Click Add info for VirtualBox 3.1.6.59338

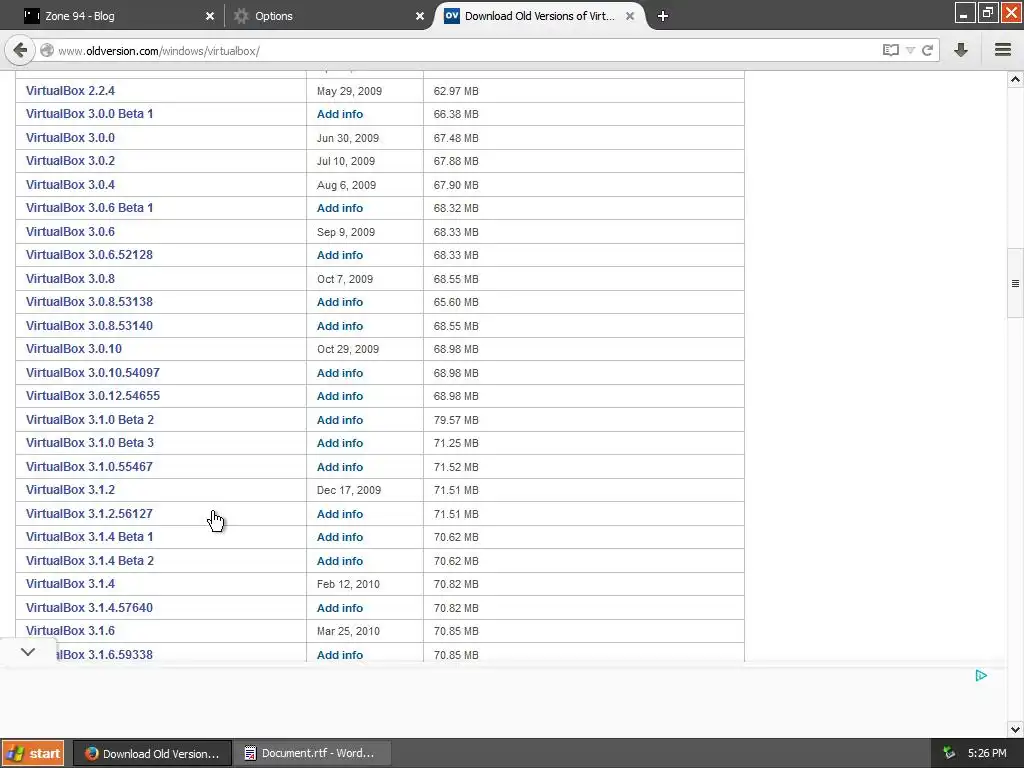340,655
